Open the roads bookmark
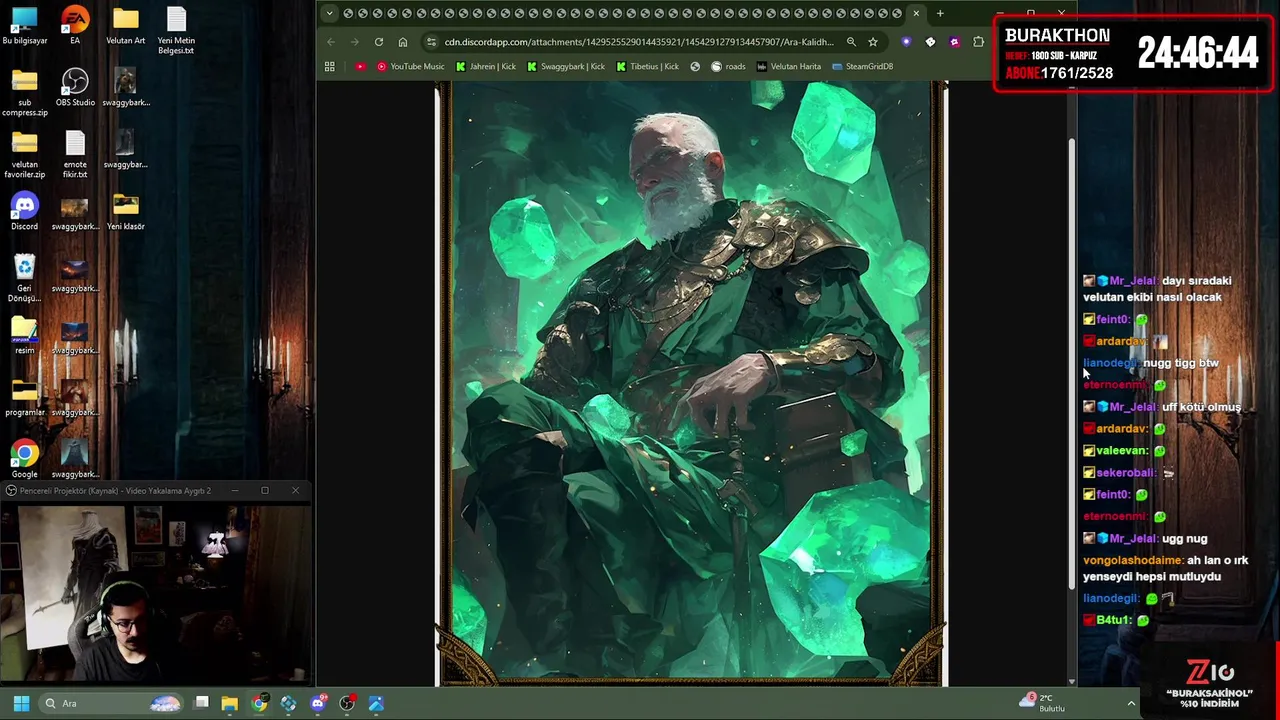The height and width of the screenshot is (720, 1280). click(728, 66)
